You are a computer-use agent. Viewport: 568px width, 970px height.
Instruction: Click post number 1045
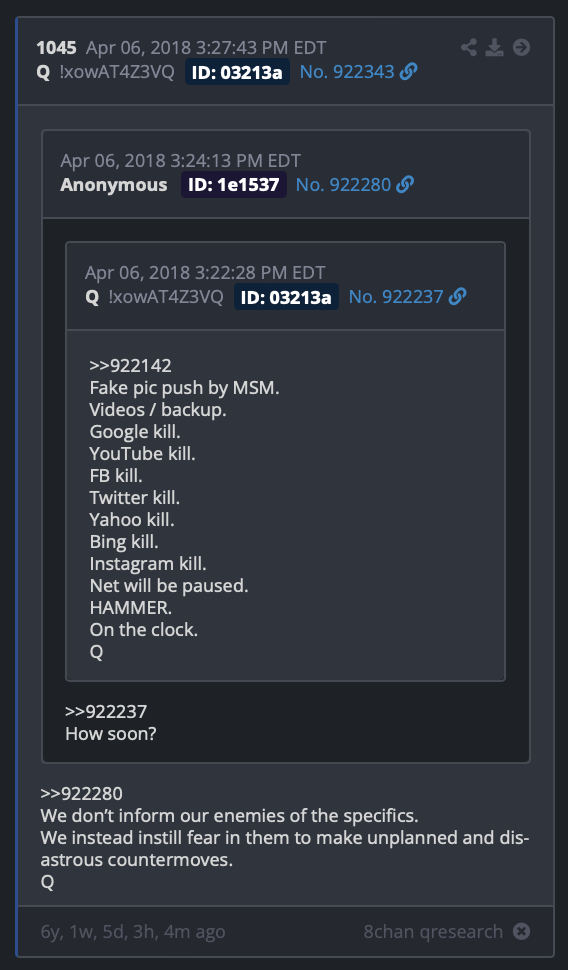pos(56,48)
